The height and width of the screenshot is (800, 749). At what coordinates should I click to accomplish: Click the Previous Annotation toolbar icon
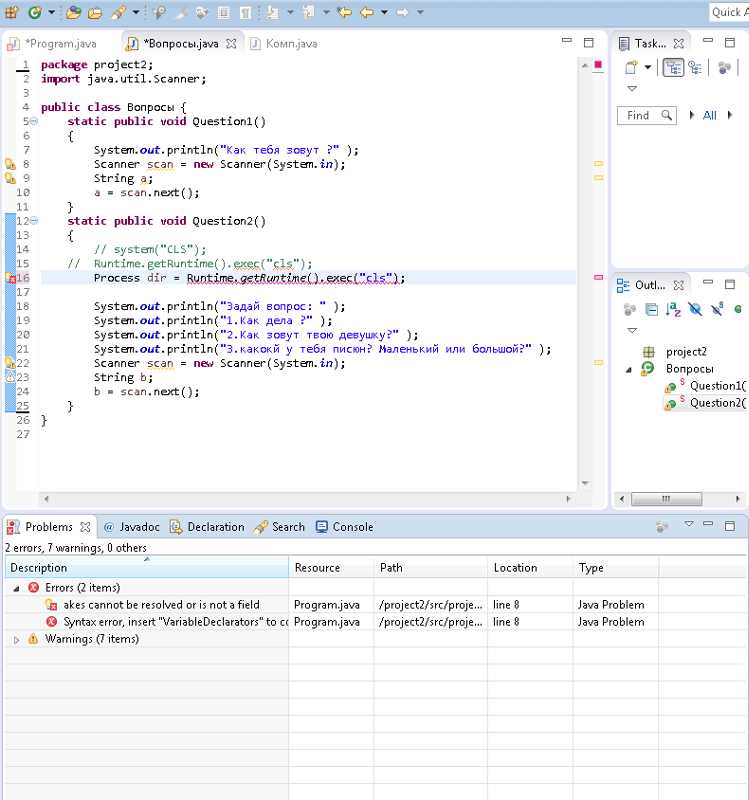tap(308, 12)
